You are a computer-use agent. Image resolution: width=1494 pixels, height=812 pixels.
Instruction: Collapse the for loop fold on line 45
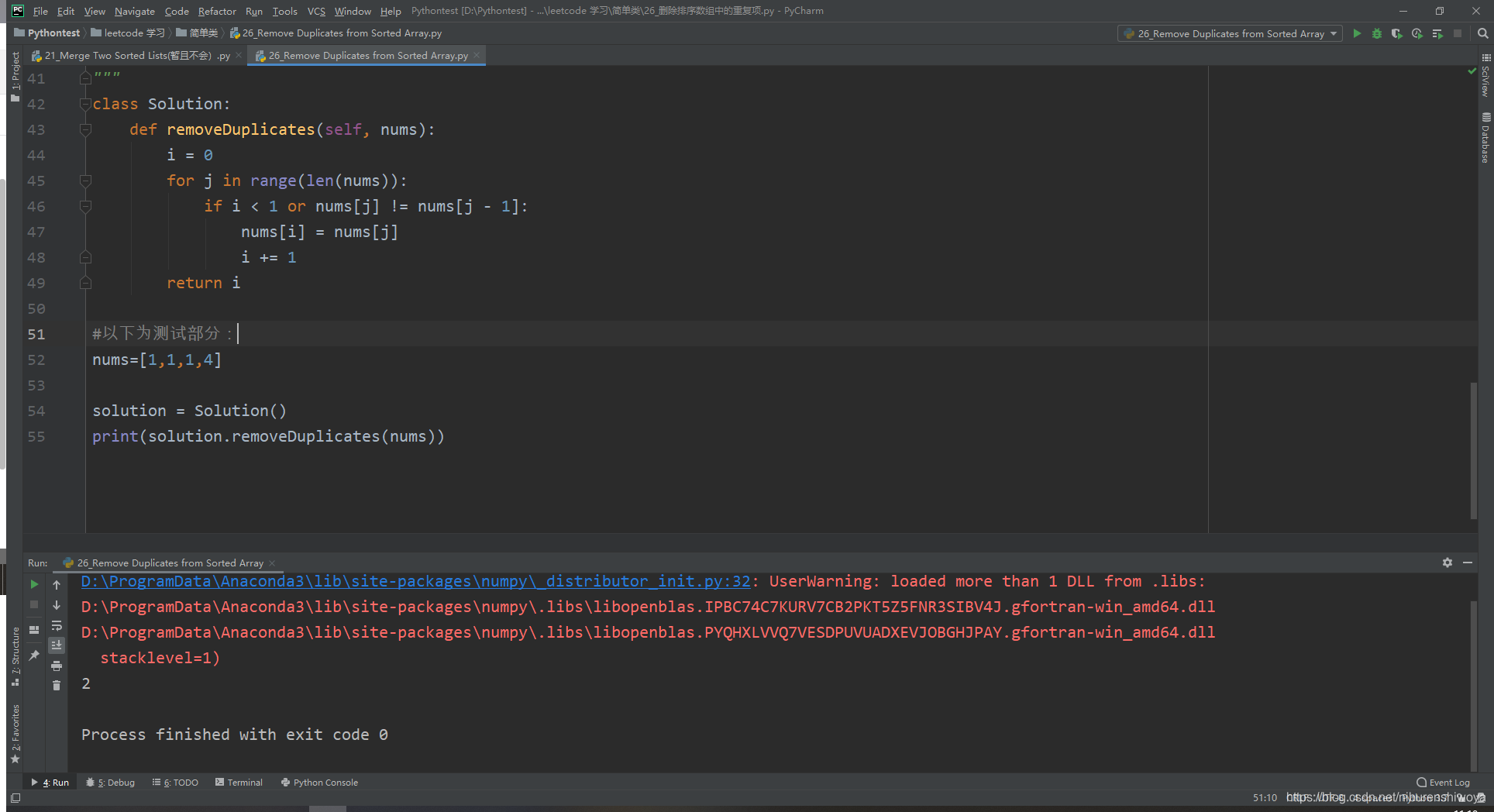[x=85, y=181]
